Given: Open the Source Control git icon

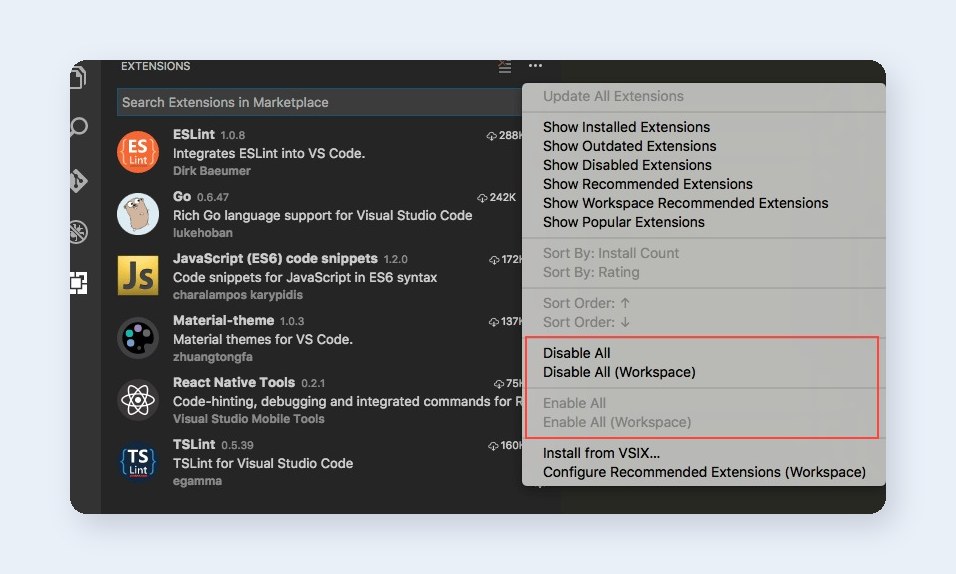Looking at the screenshot, I should point(79,181).
